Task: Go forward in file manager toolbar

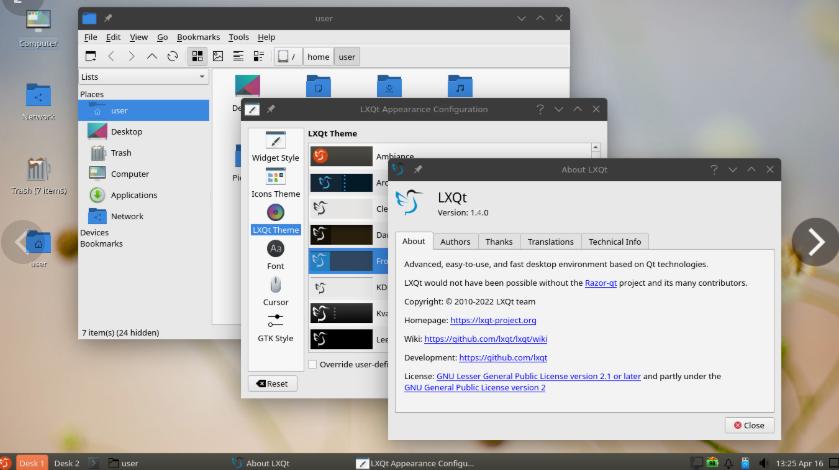Action: [x=132, y=56]
